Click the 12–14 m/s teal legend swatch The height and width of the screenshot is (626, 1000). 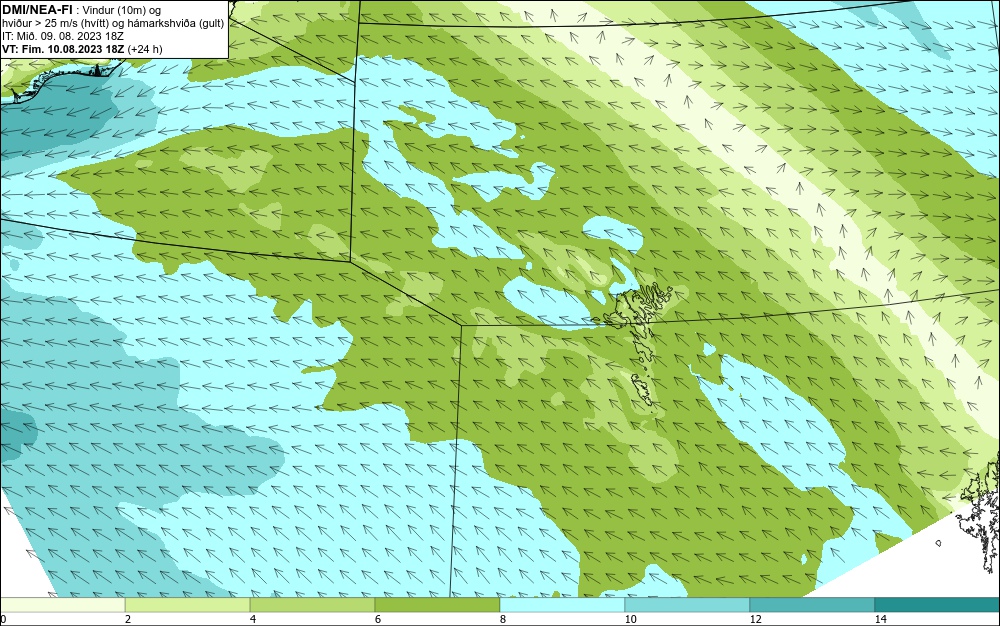[x=812, y=605]
